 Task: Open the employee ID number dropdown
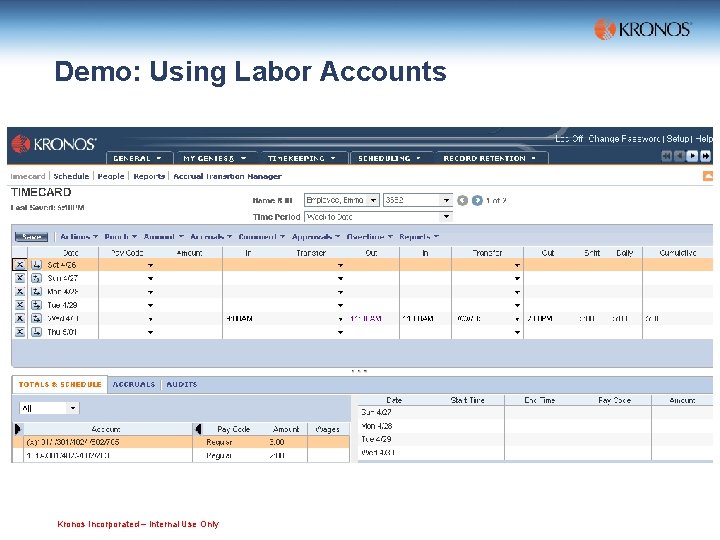(446, 200)
